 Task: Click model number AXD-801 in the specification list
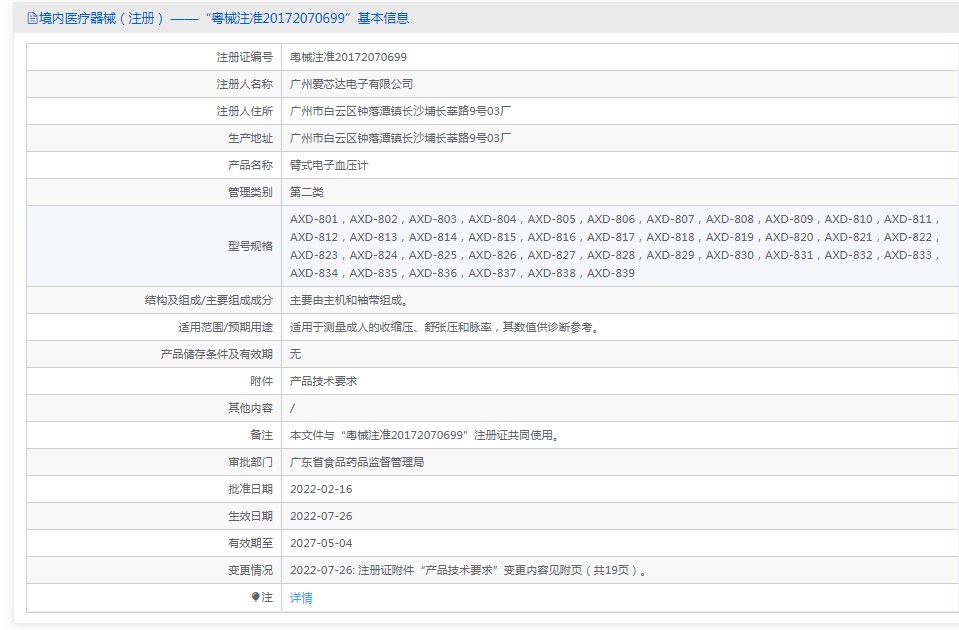pos(314,219)
